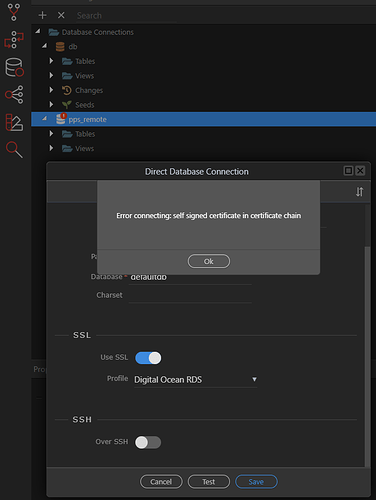The height and width of the screenshot is (500, 376).
Task: Expand Views under pps_remote
Action: pos(51,148)
